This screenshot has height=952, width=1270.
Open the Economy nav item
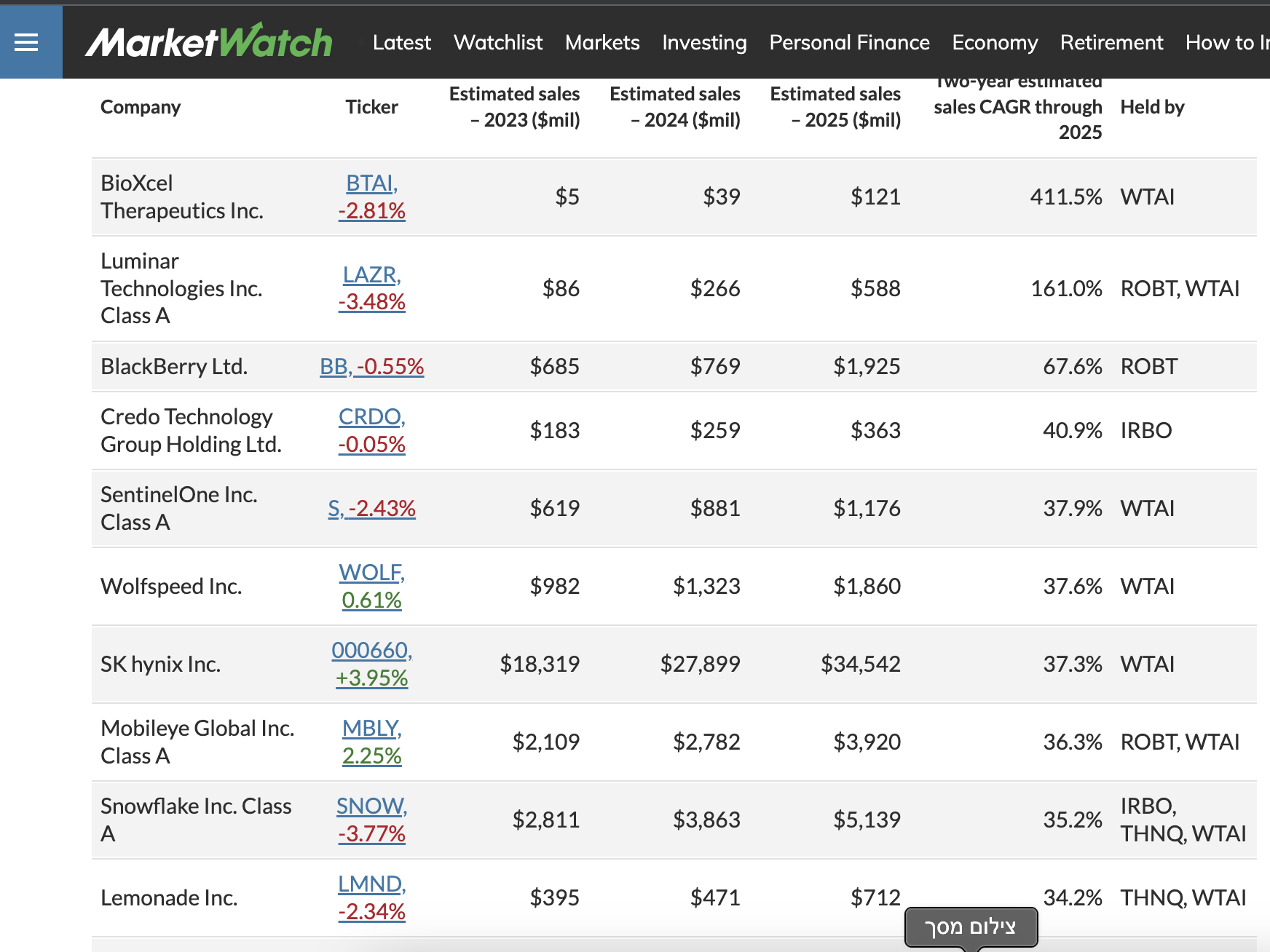(x=995, y=42)
